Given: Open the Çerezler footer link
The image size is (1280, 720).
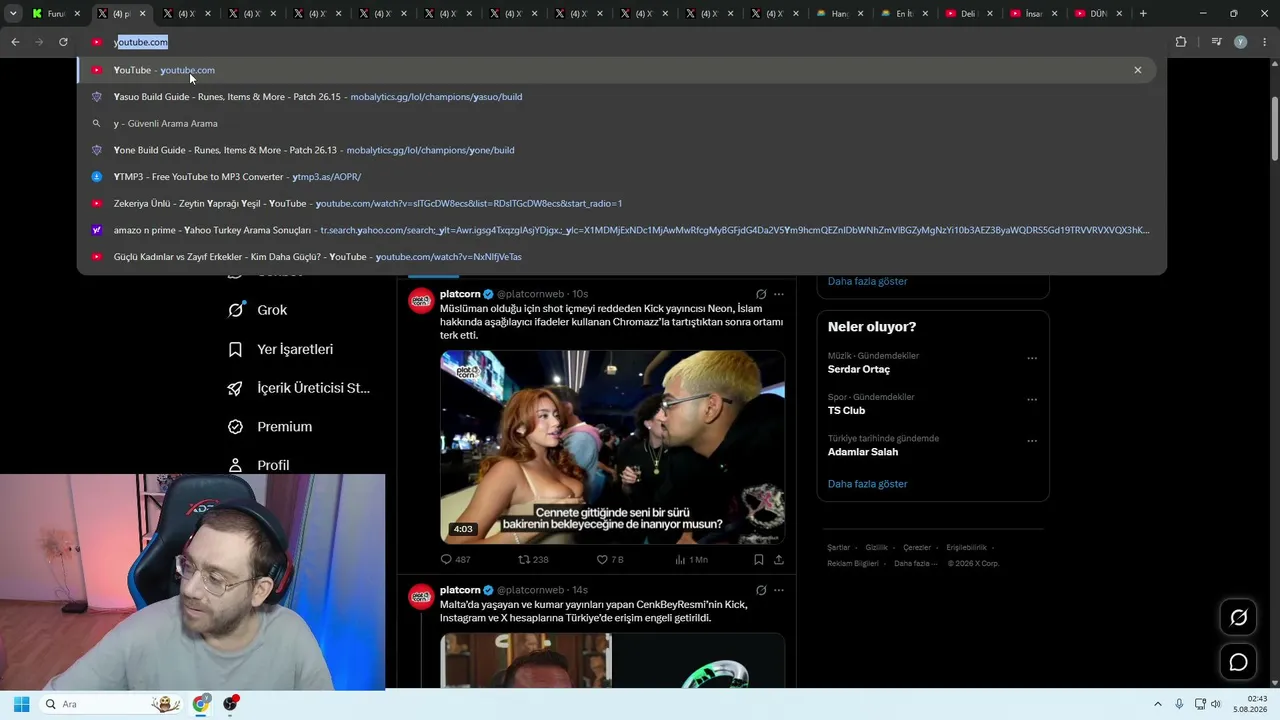Looking at the screenshot, I should pyautogui.click(x=916, y=548).
